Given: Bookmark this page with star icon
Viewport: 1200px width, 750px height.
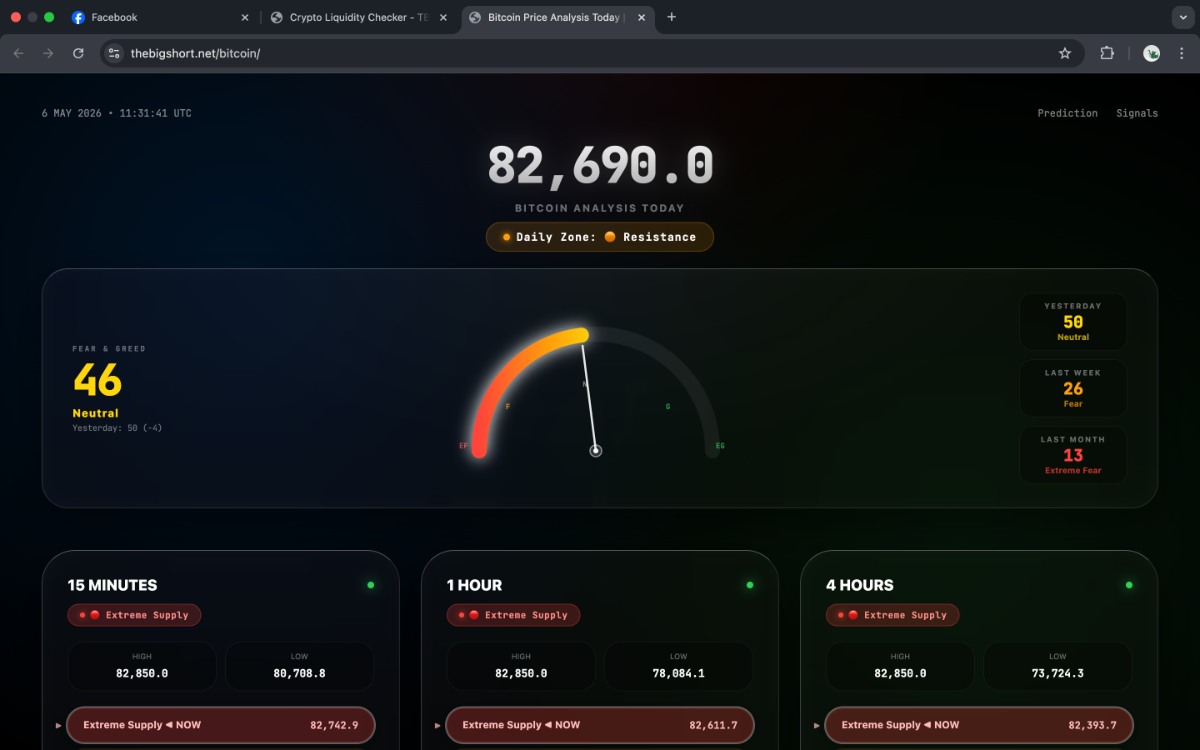Looking at the screenshot, I should [1065, 53].
